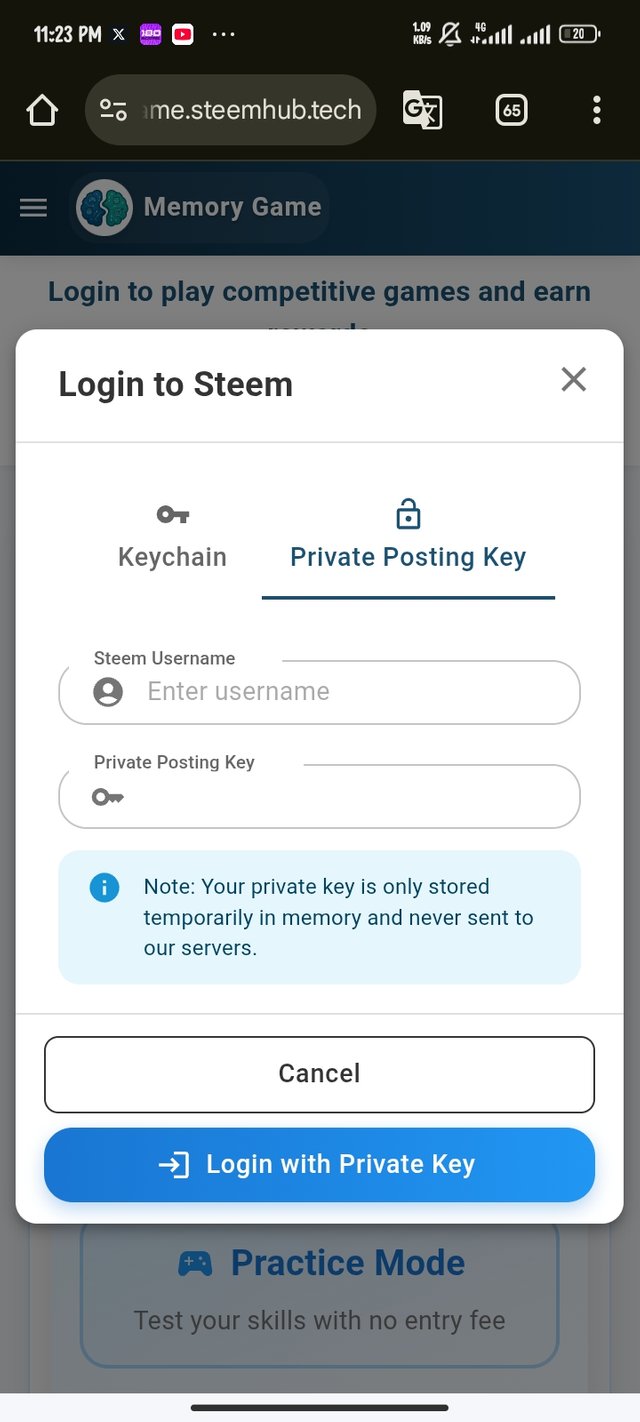Tap the key icon above Keychain
The image size is (640, 1422).
coord(173,515)
